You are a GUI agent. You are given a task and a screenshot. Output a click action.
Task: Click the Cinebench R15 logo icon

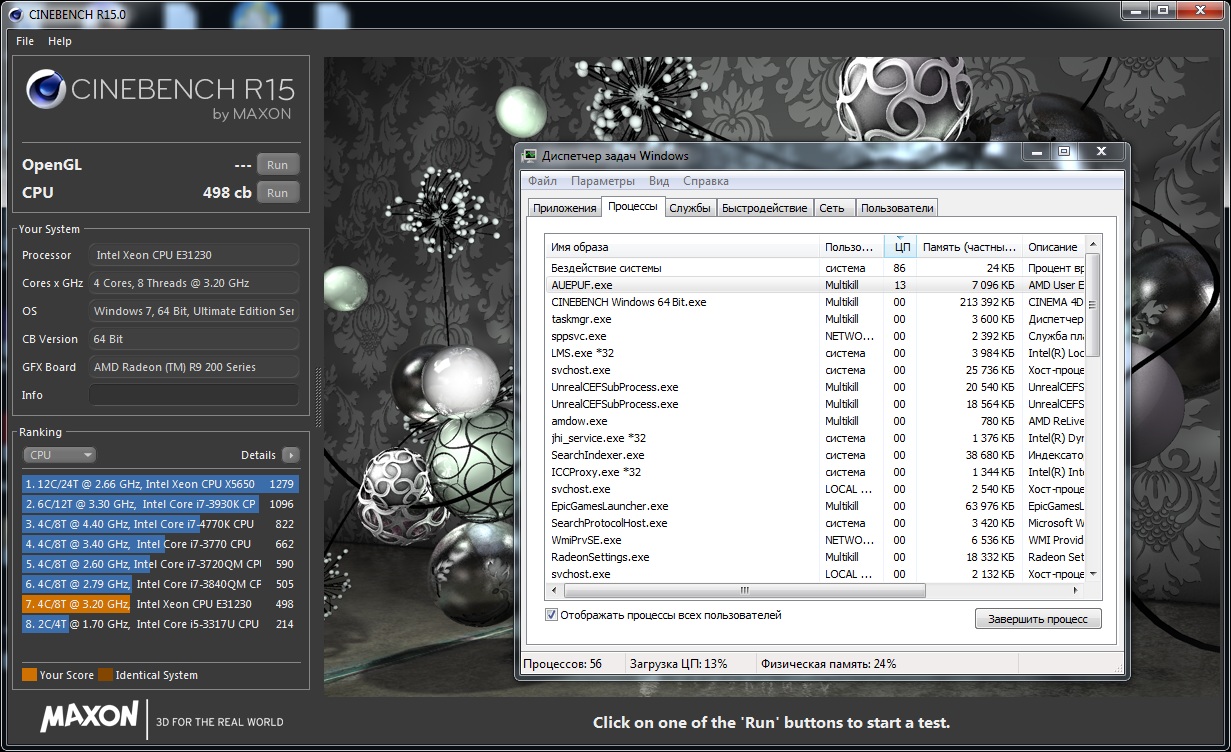[45, 91]
